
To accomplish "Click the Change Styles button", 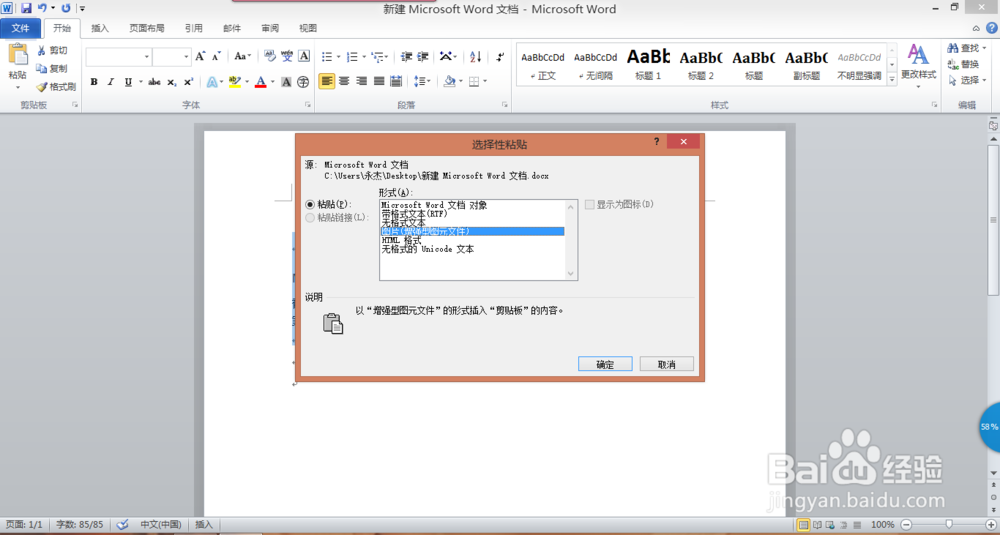I will tap(918, 65).
